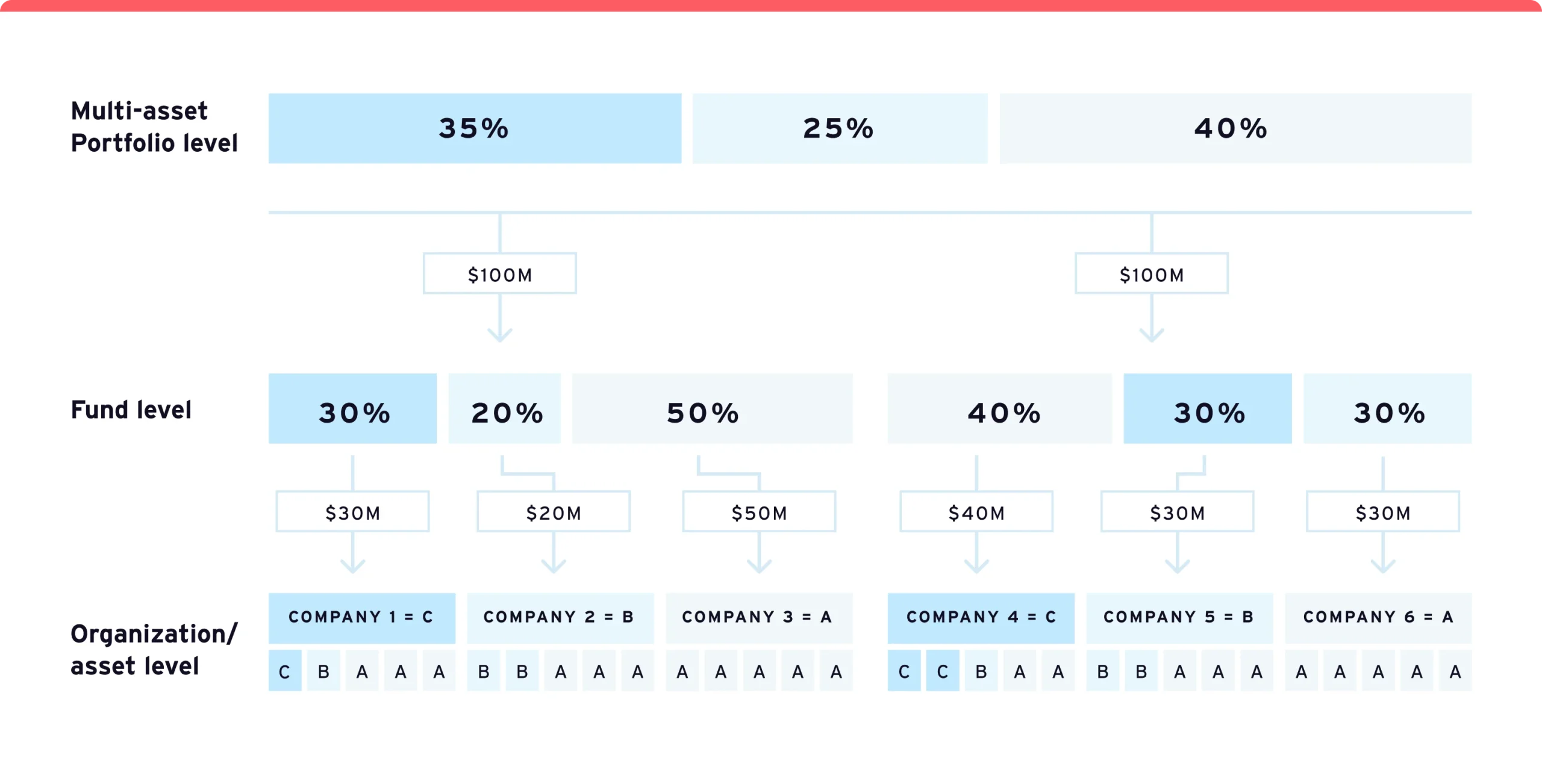Select the $40M amount box
The height and width of the screenshot is (784, 1542).
(976, 512)
